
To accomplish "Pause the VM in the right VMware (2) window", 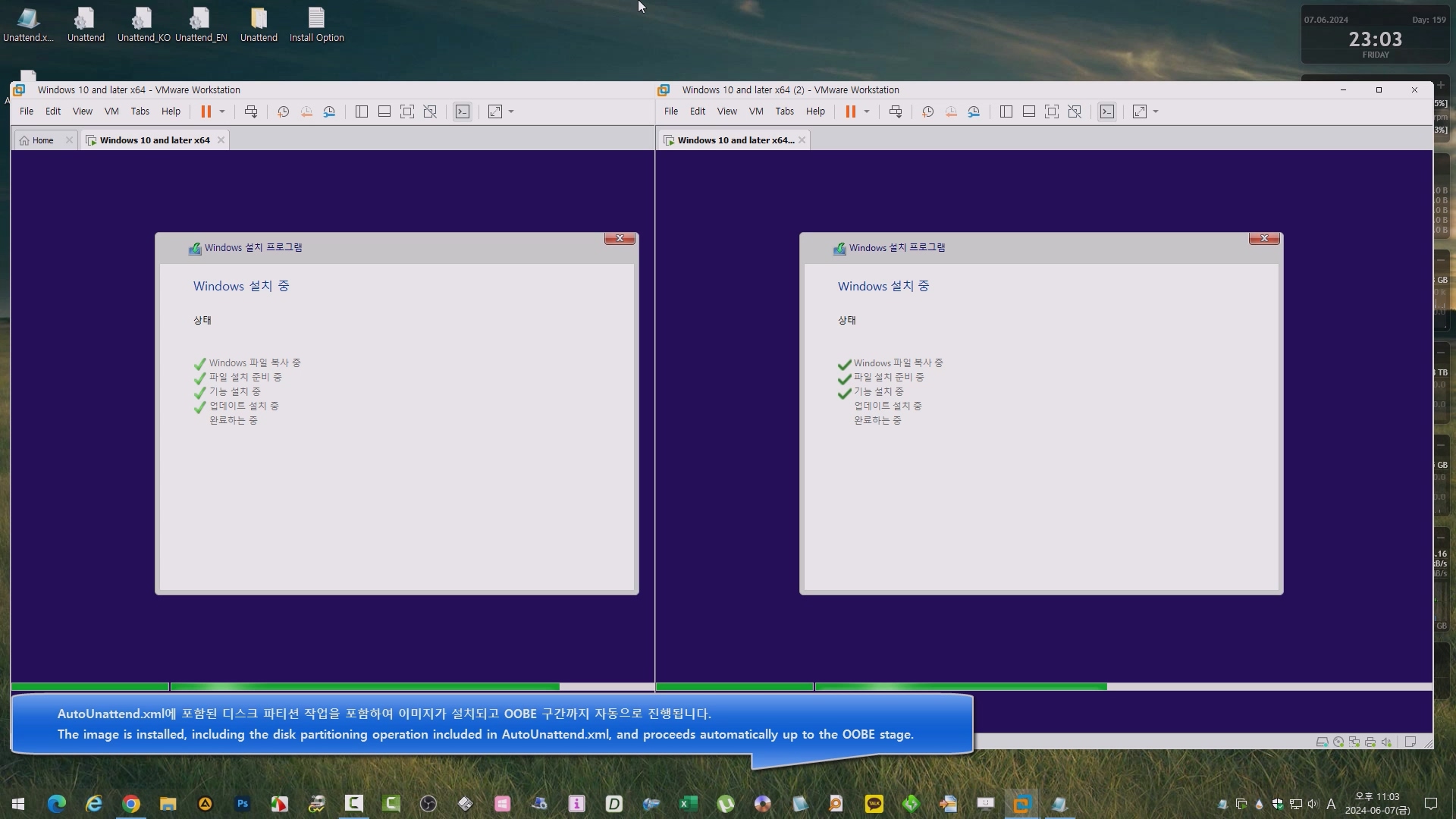I will (x=850, y=111).
